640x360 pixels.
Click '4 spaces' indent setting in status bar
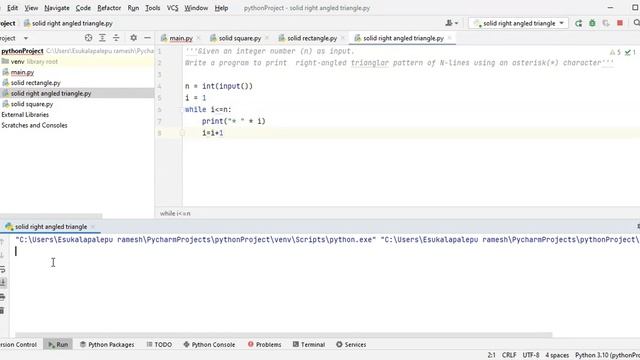click(557, 355)
